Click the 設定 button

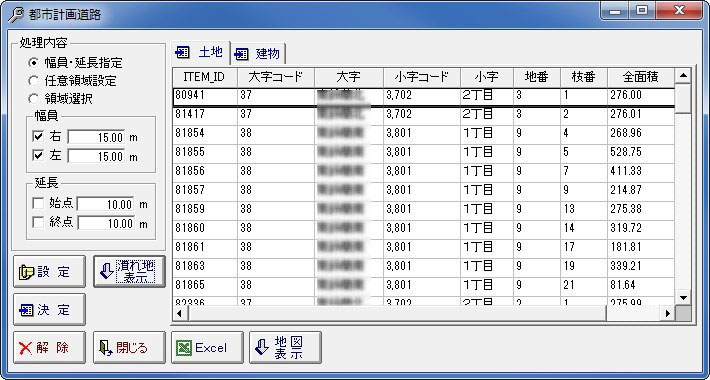[x=49, y=272]
